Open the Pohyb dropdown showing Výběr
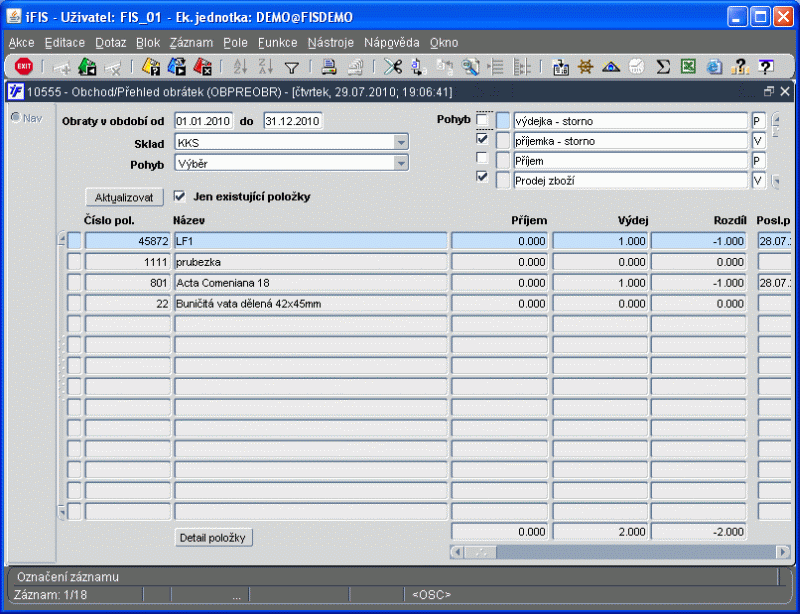Image resolution: width=800 pixels, height=614 pixels. (401, 163)
